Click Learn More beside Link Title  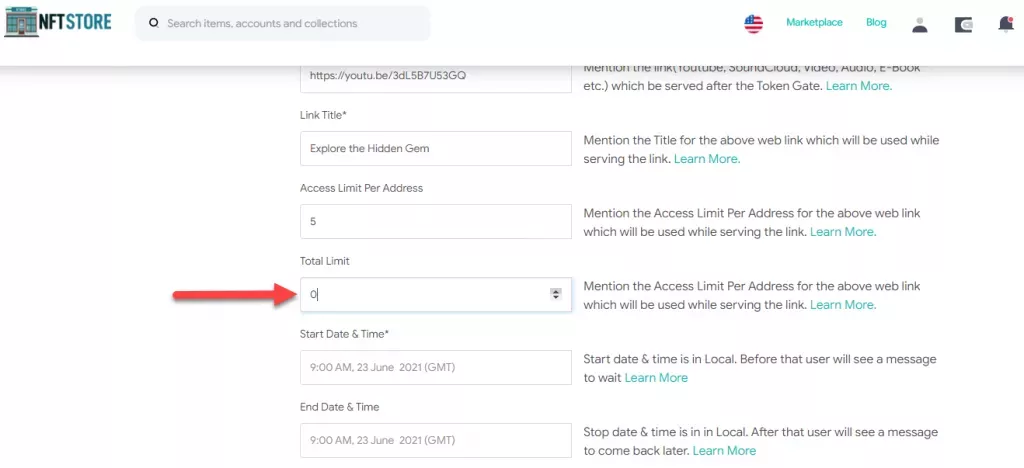[x=707, y=159]
